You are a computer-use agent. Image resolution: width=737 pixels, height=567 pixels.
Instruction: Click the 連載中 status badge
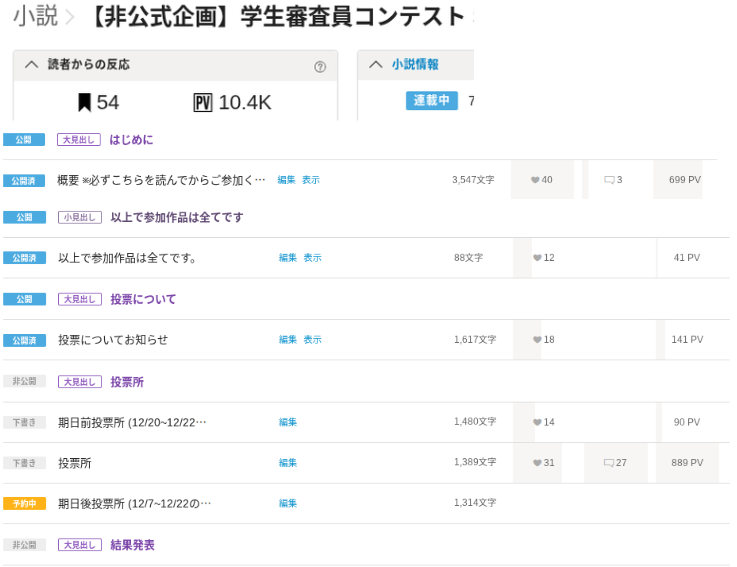[x=431, y=101]
